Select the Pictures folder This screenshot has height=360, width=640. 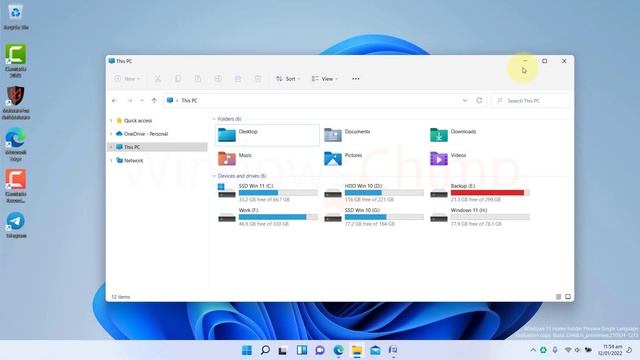[343, 158]
